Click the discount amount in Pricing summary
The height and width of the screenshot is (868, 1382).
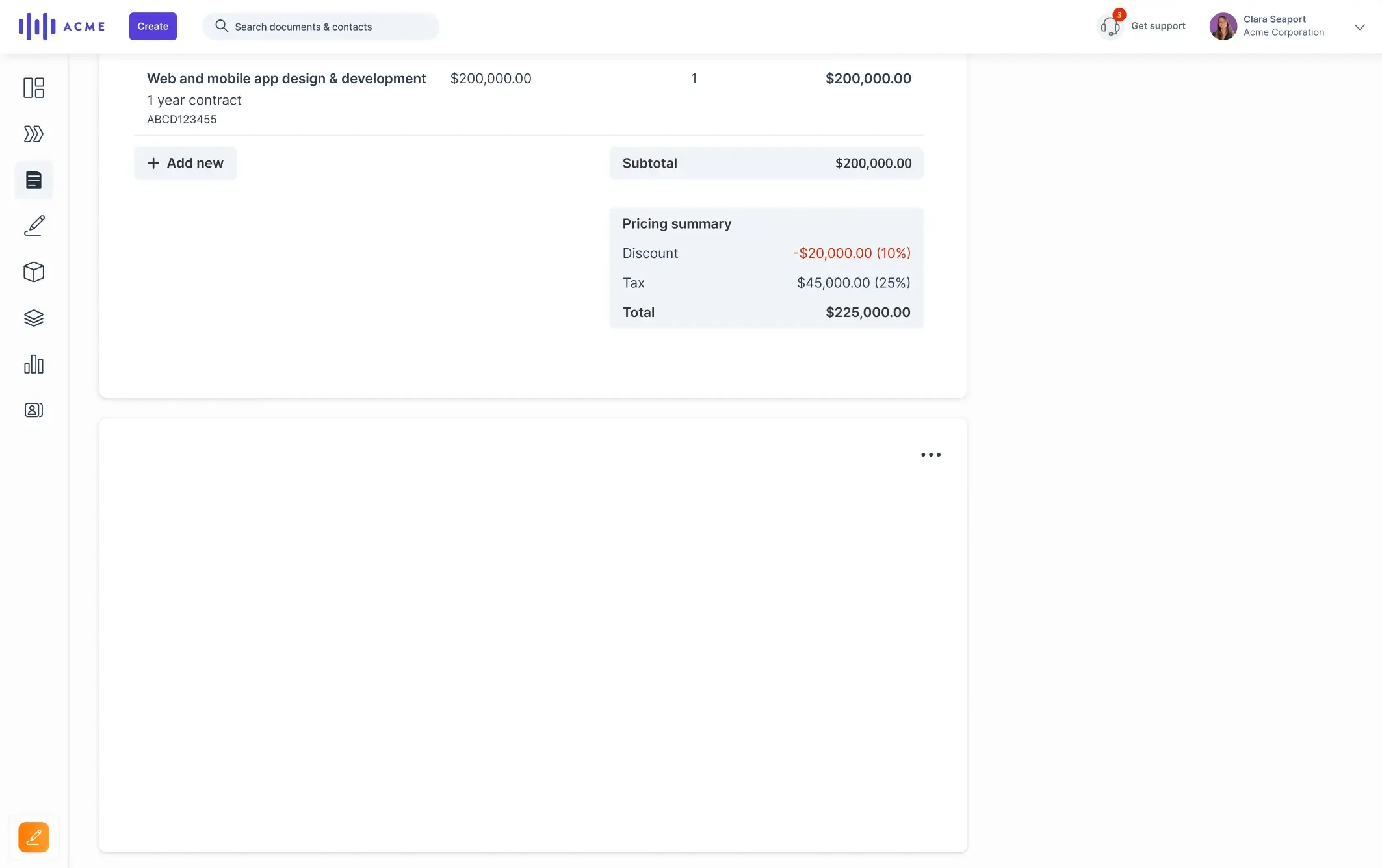852,253
